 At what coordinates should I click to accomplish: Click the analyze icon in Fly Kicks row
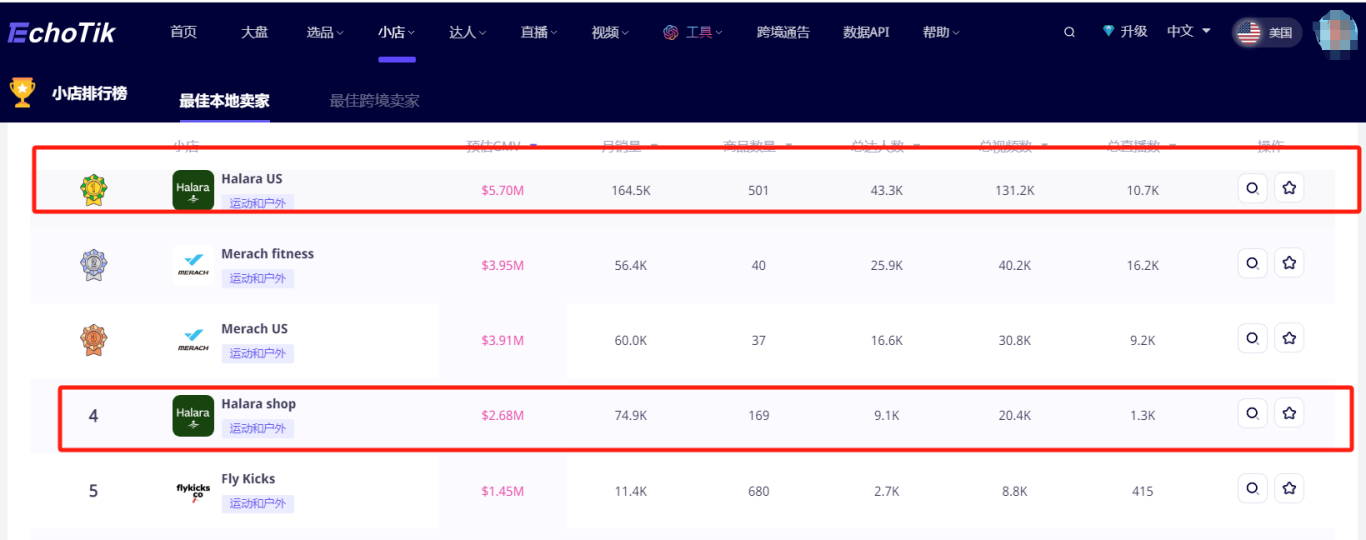pos(1252,488)
